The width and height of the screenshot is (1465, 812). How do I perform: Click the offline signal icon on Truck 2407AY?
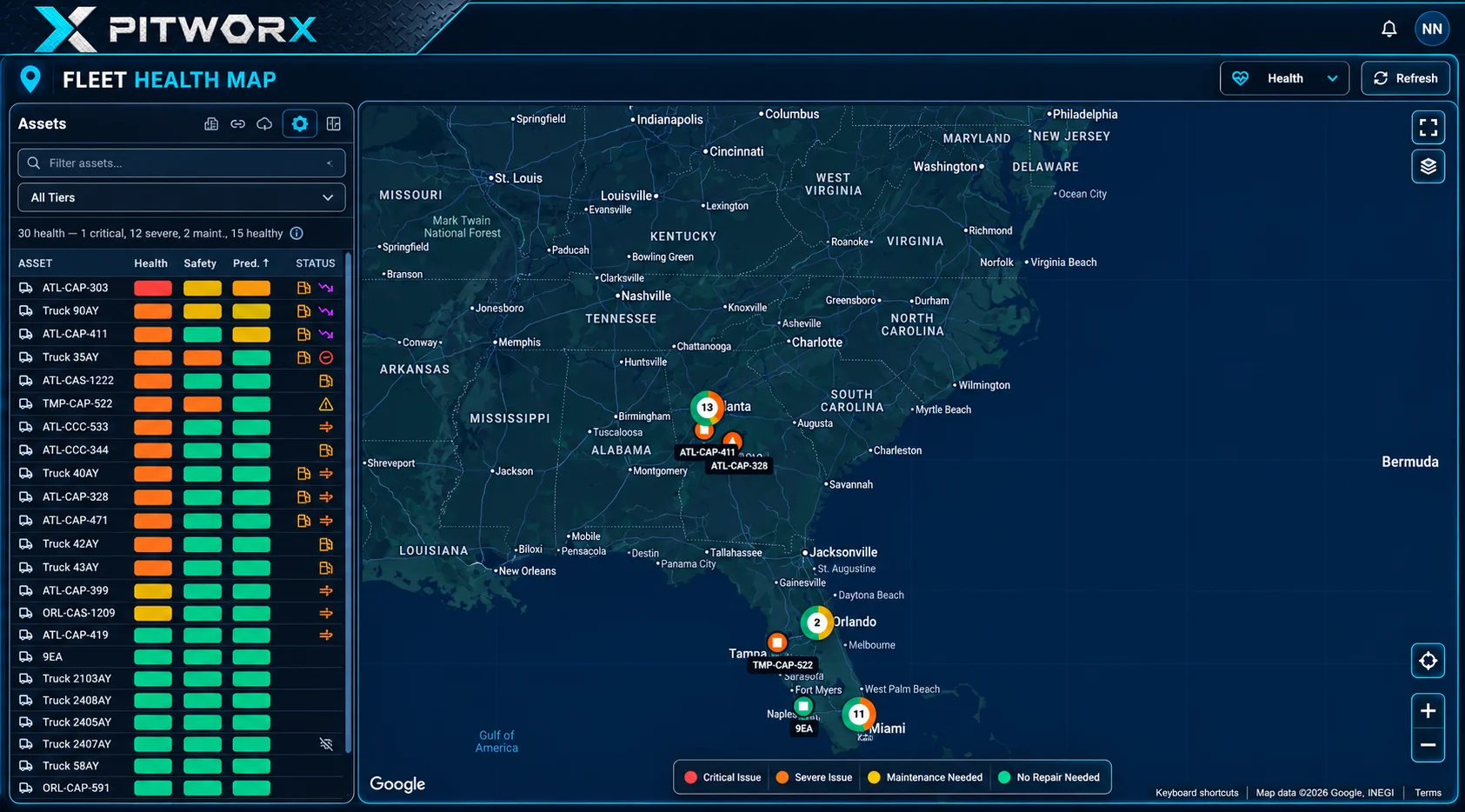point(326,744)
